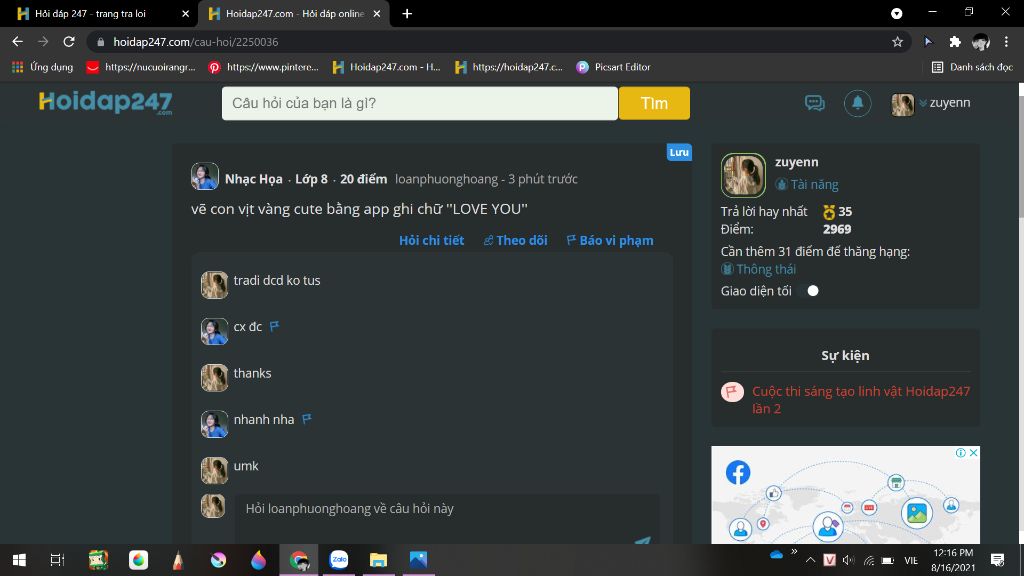The image size is (1024, 576).
Task: Open the Windows Start menu
Action: pyautogui.click(x=19, y=560)
